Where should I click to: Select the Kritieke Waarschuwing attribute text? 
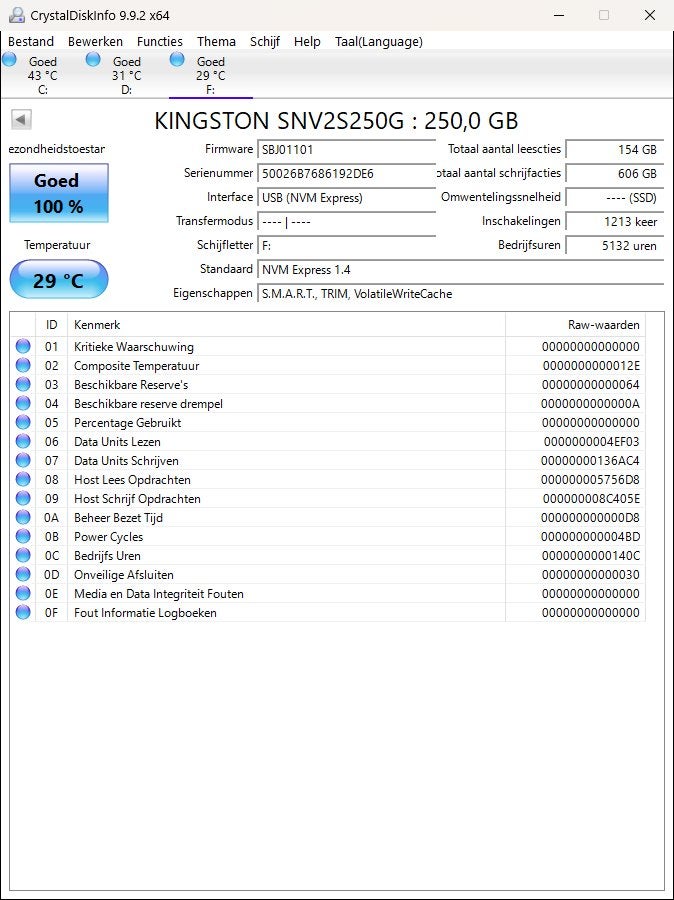pos(134,347)
